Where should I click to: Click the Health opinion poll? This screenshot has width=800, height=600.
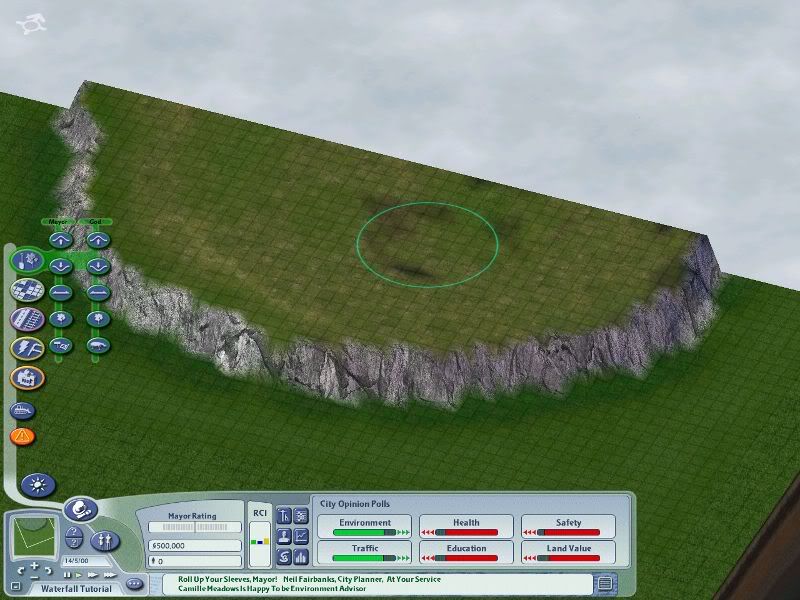point(466,527)
